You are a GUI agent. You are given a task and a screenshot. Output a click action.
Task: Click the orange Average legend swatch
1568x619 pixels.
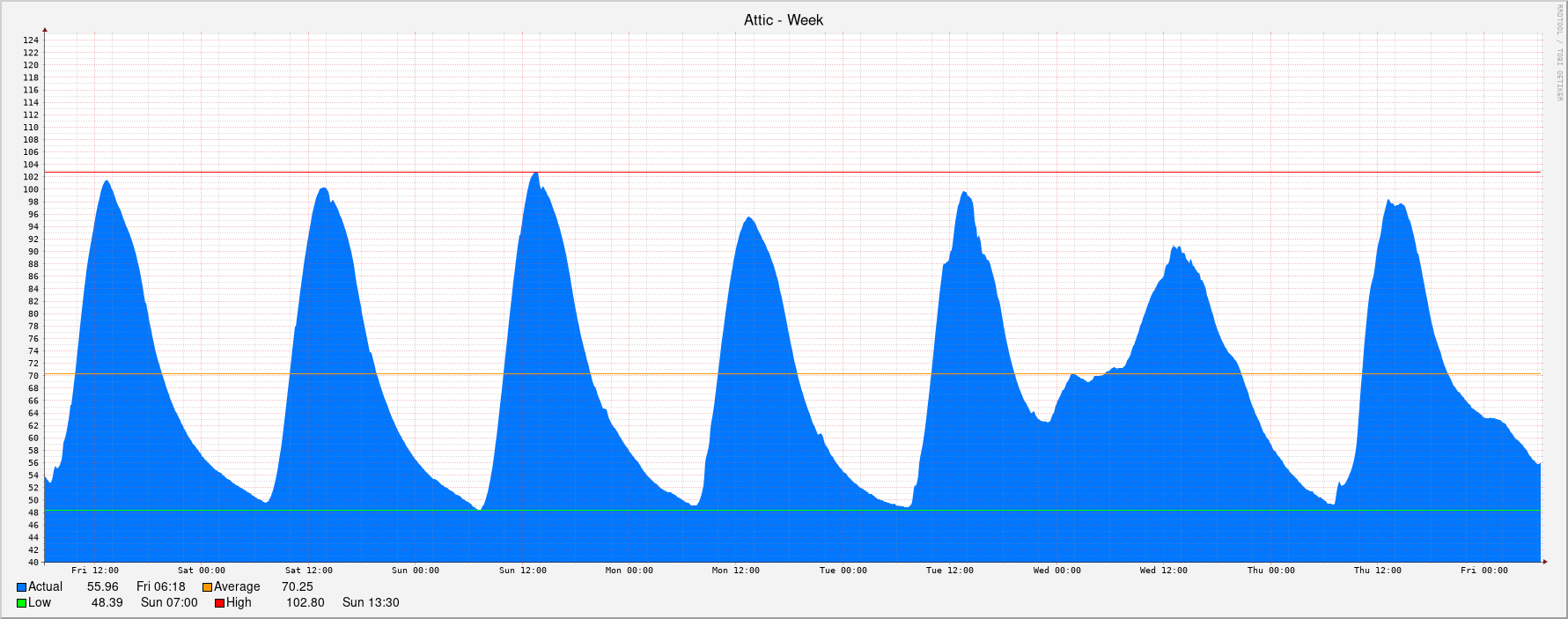pos(207,587)
